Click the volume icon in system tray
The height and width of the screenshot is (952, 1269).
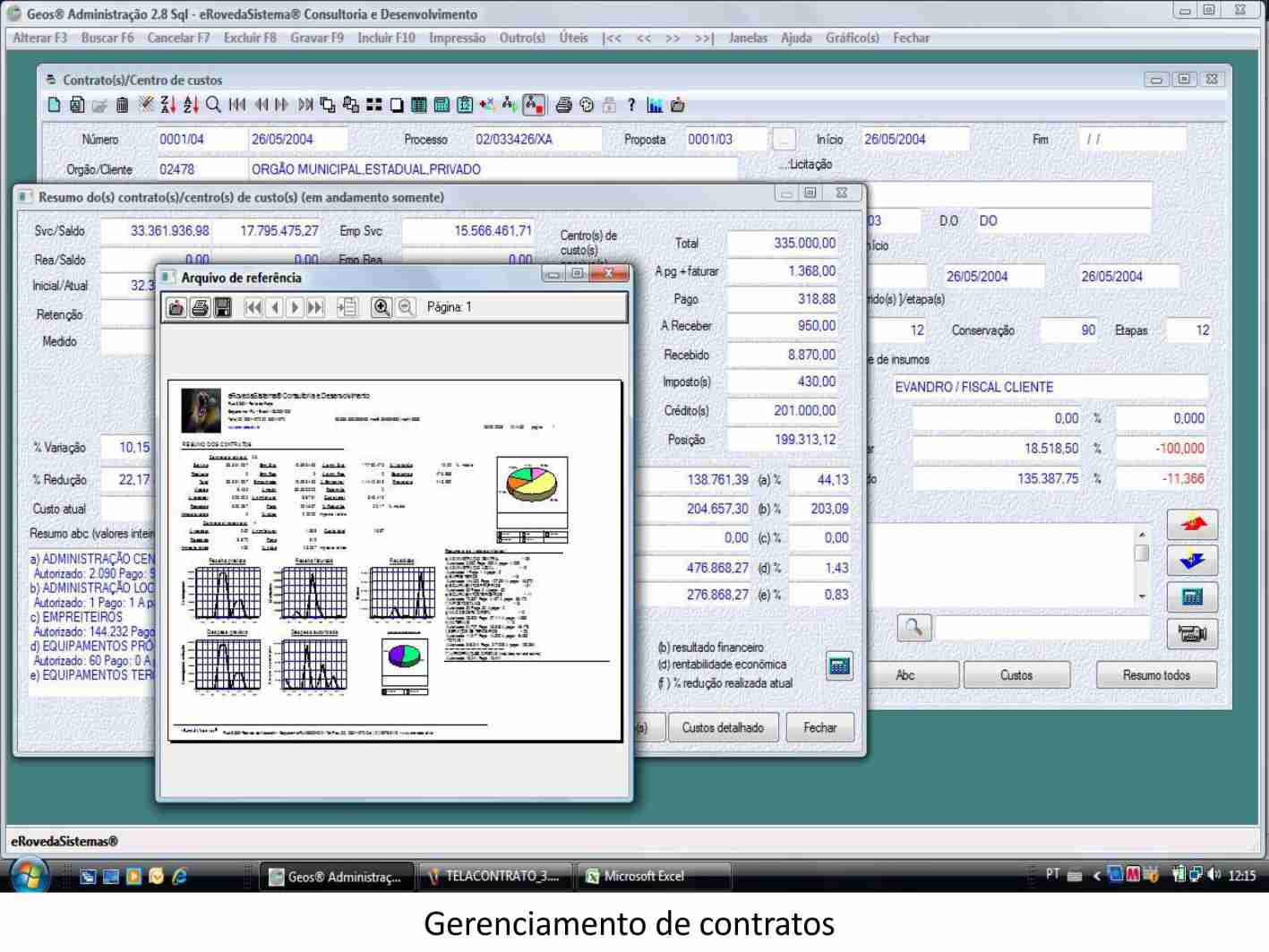coord(1214,875)
